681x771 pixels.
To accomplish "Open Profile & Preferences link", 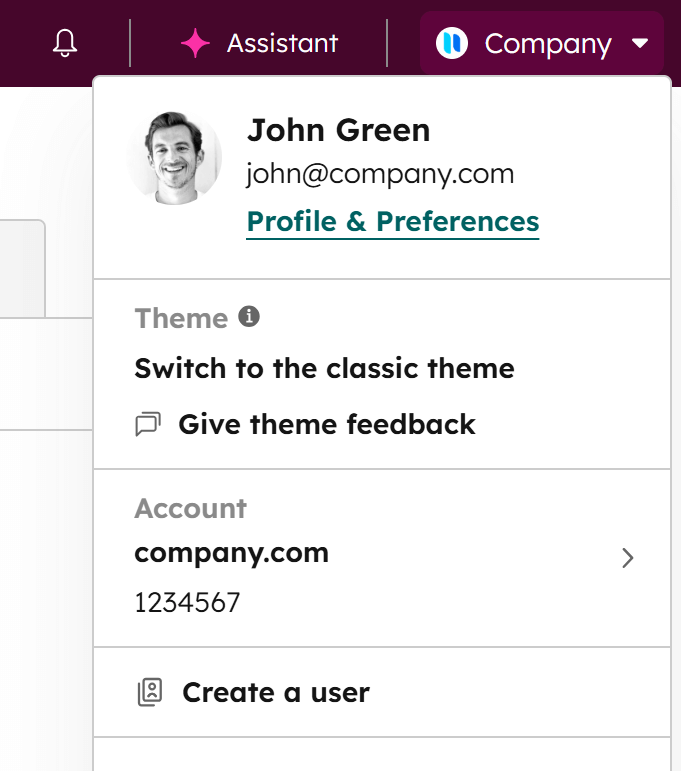I will coord(393,221).
